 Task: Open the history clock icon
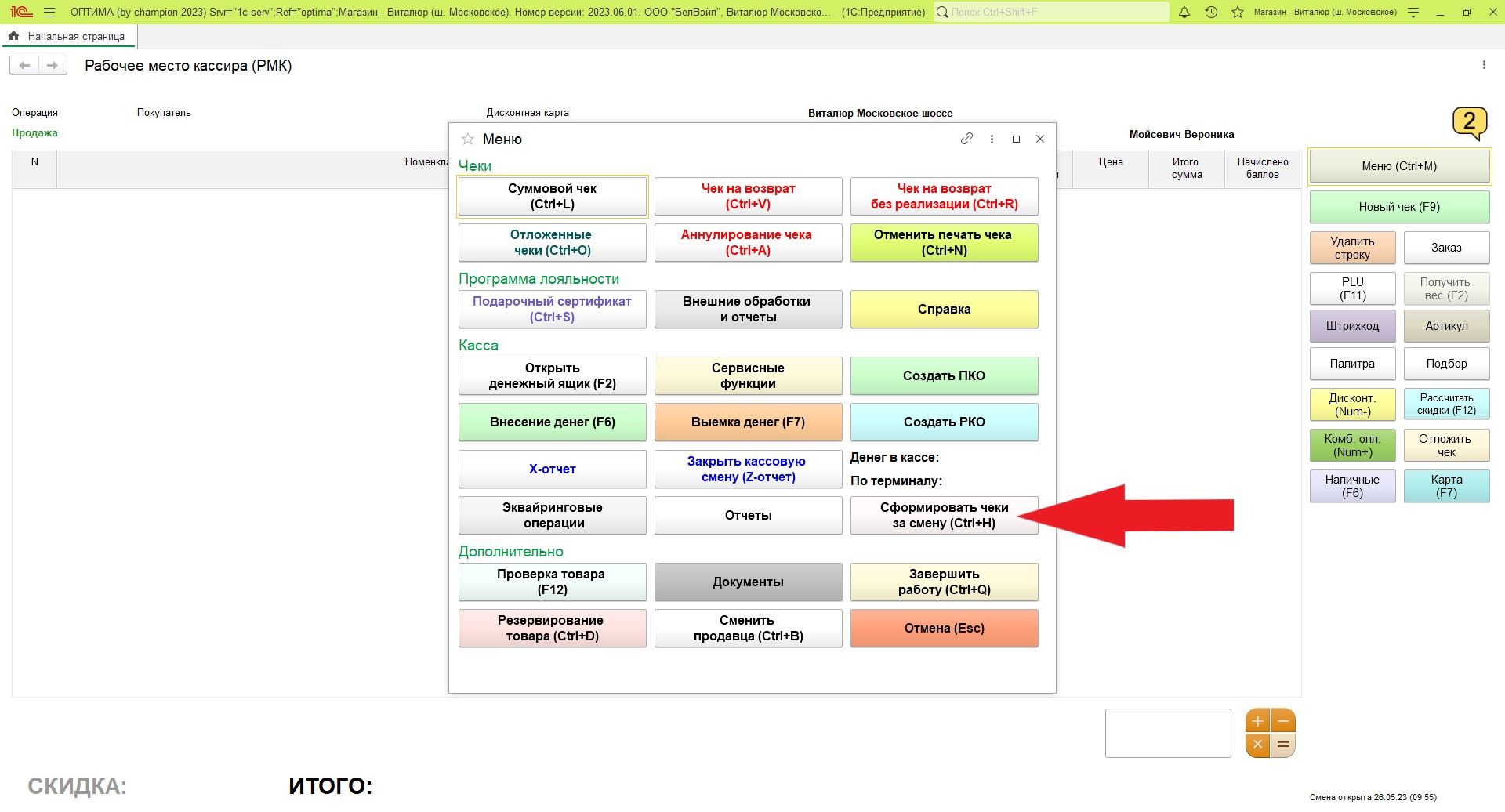(1211, 13)
